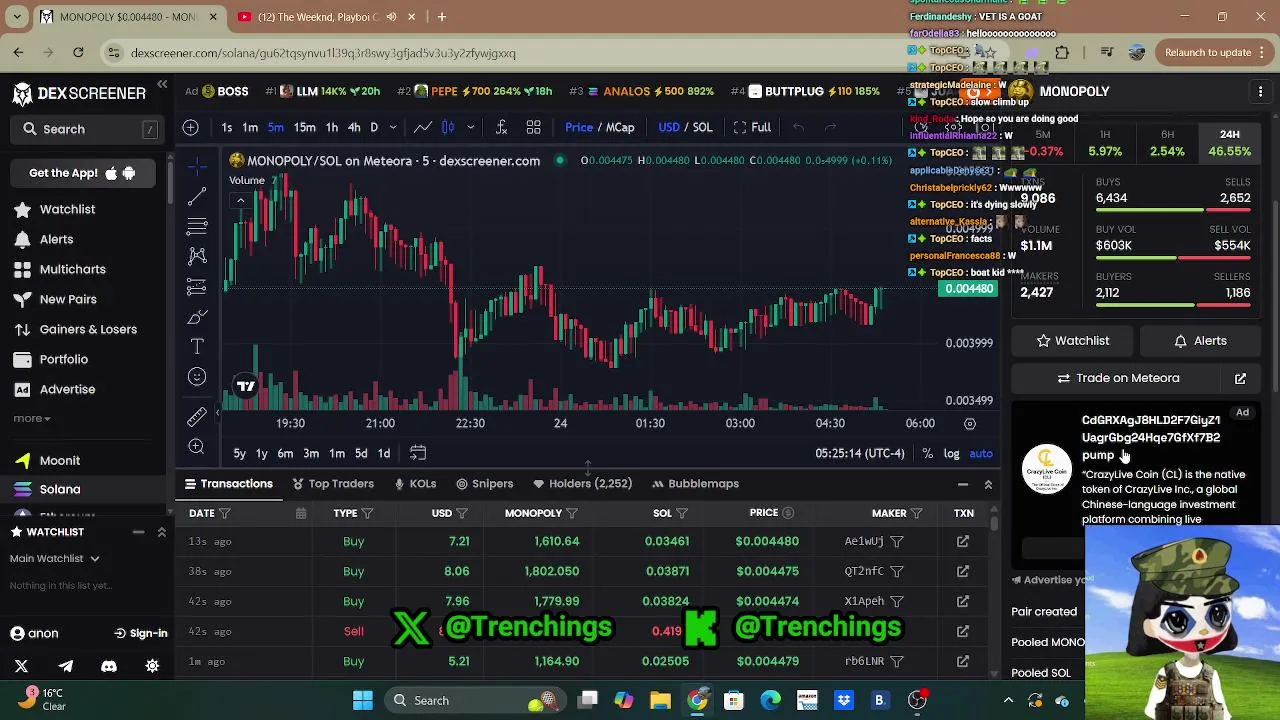
Task: Select the chart patterns tool
Action: (x=197, y=256)
